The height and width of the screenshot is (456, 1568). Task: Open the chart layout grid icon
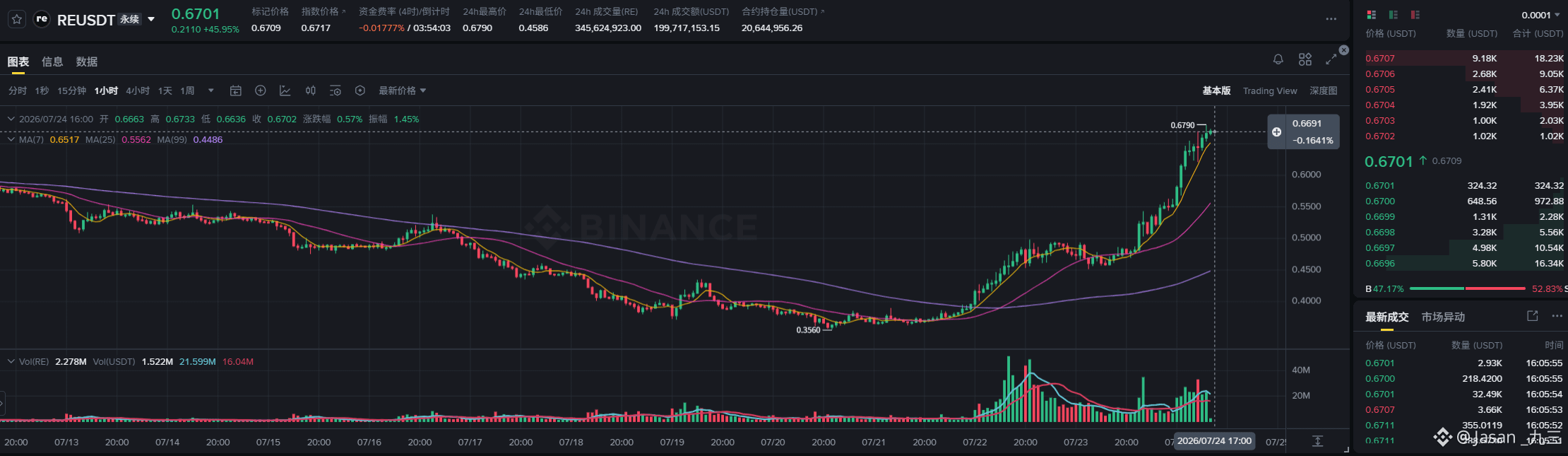click(x=1305, y=59)
